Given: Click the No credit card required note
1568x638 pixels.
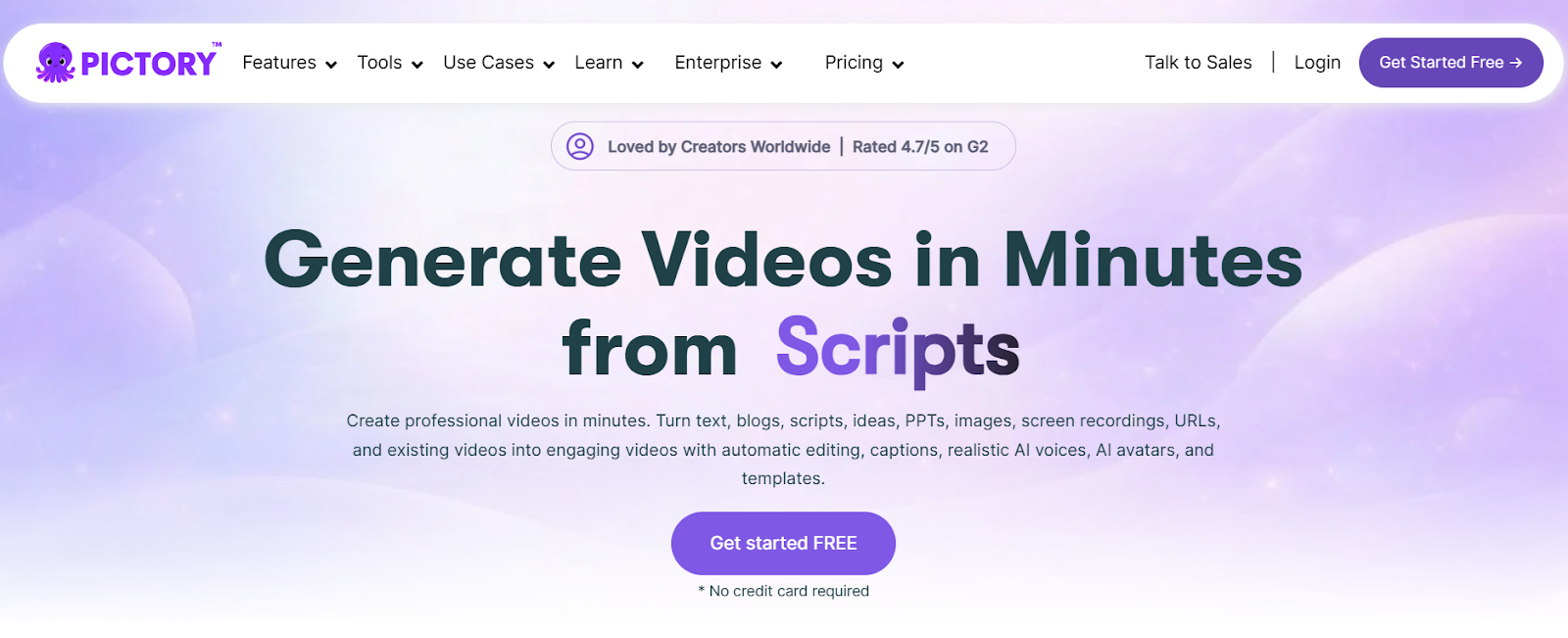Looking at the screenshot, I should coord(784,591).
